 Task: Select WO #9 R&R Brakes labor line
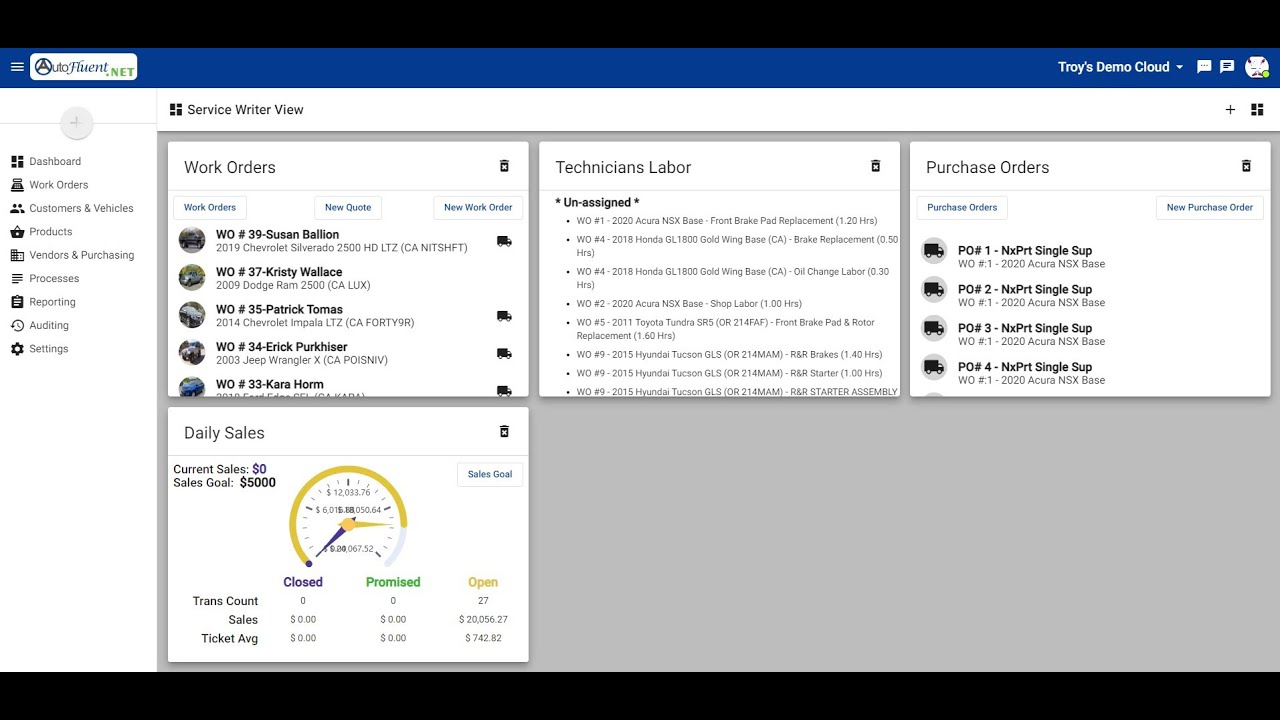pos(729,355)
